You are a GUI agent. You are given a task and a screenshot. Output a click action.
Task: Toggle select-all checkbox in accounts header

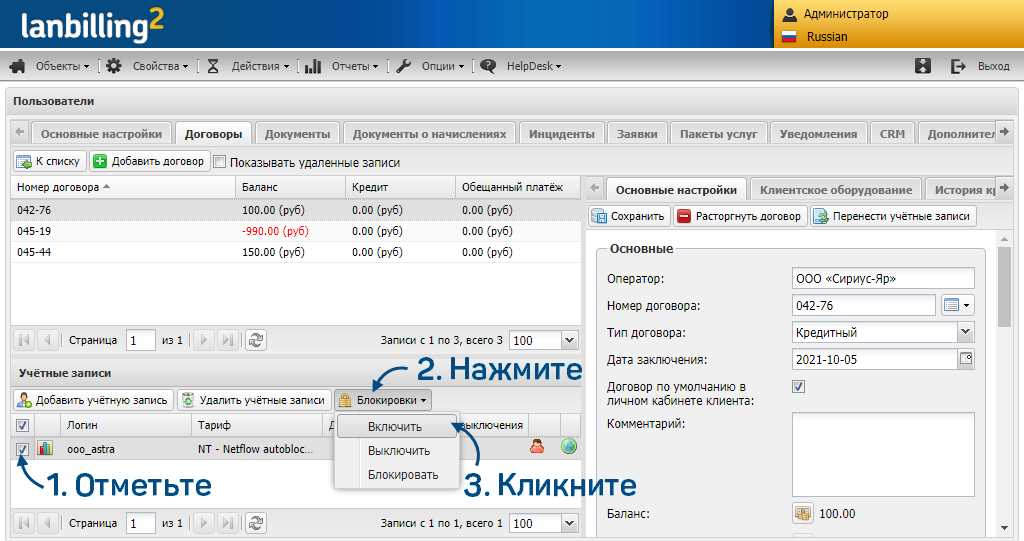coord(22,425)
